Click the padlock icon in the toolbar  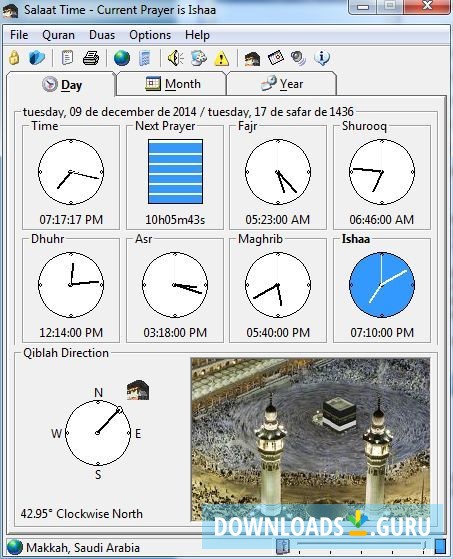coord(14,58)
